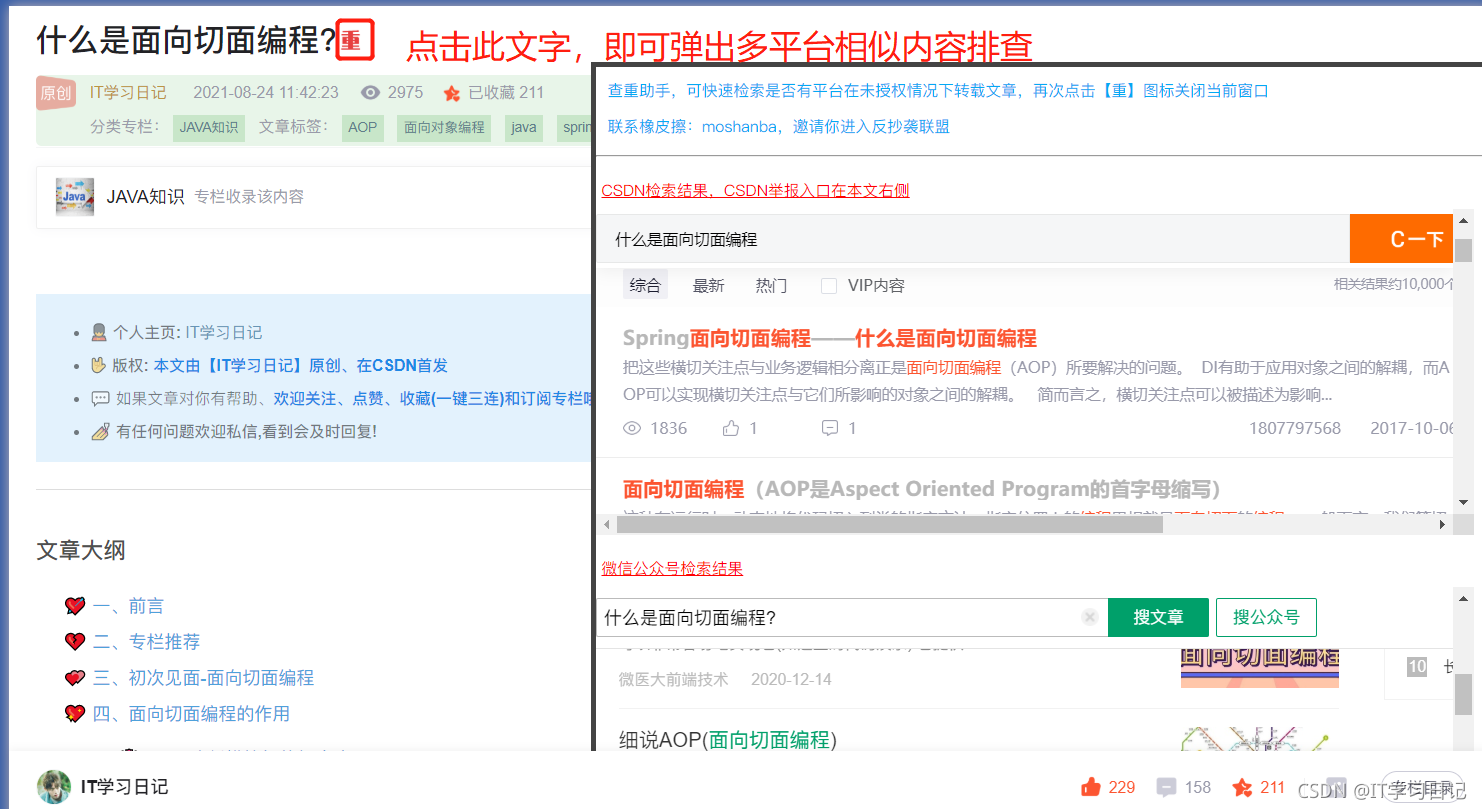1482x809 pixels.
Task: Click 微医大前端技术 account name
Action: click(x=673, y=679)
